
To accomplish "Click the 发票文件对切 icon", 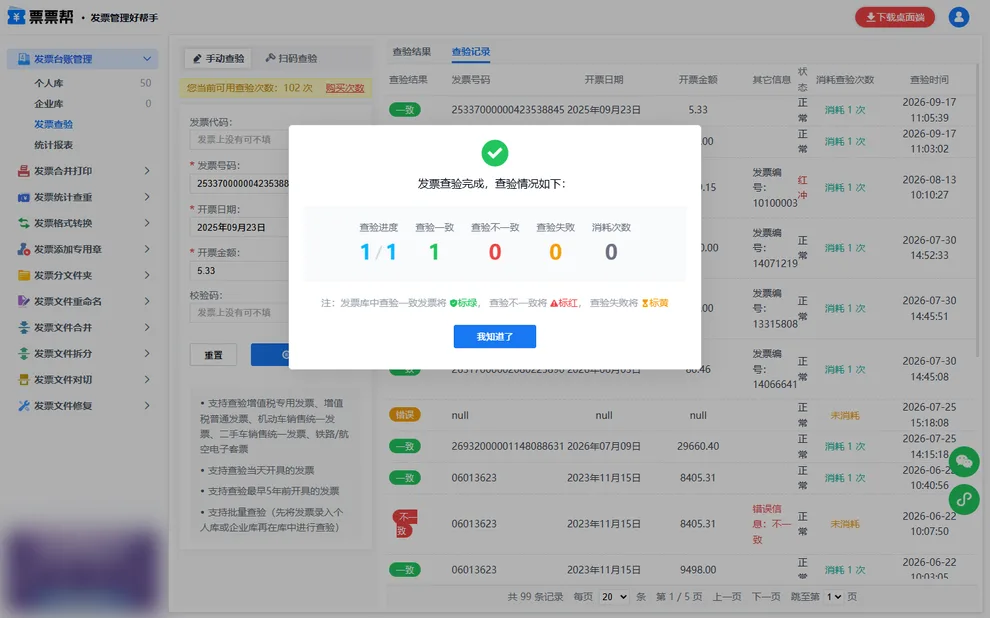I will [23, 379].
